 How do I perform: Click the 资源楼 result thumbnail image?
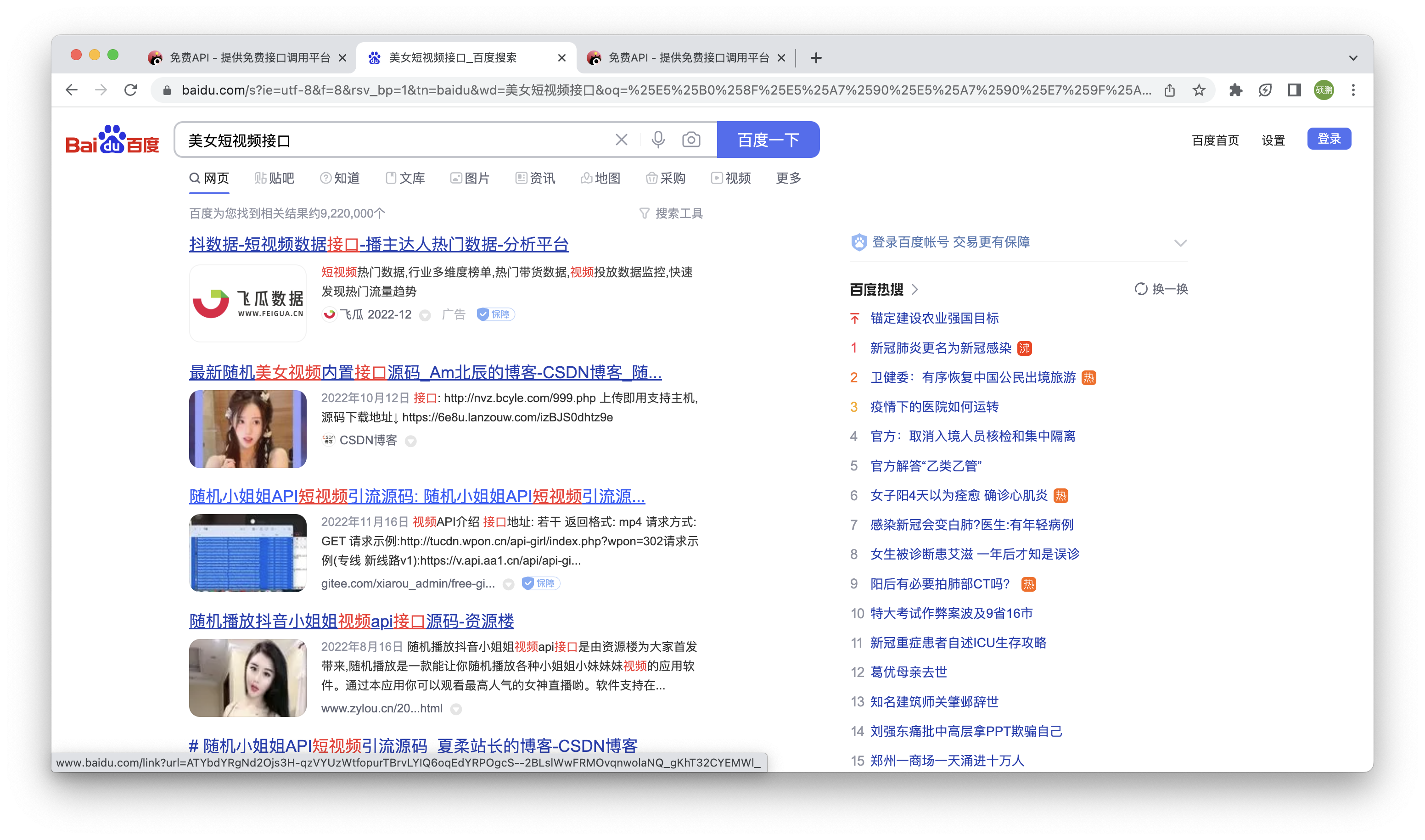(247, 678)
